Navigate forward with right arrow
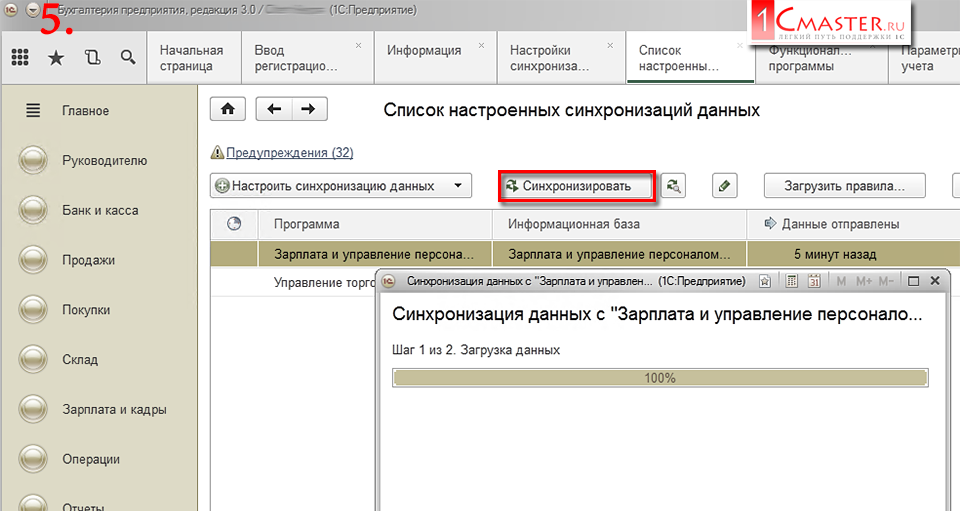Screen dimensions: 960x511 (x=309, y=109)
